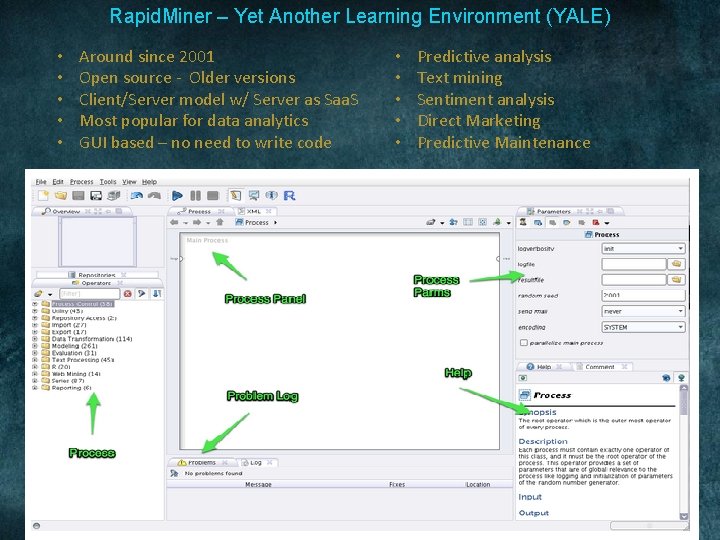Expand the Import folder
Image resolution: width=720 pixels, height=540 pixels.
click(35, 325)
